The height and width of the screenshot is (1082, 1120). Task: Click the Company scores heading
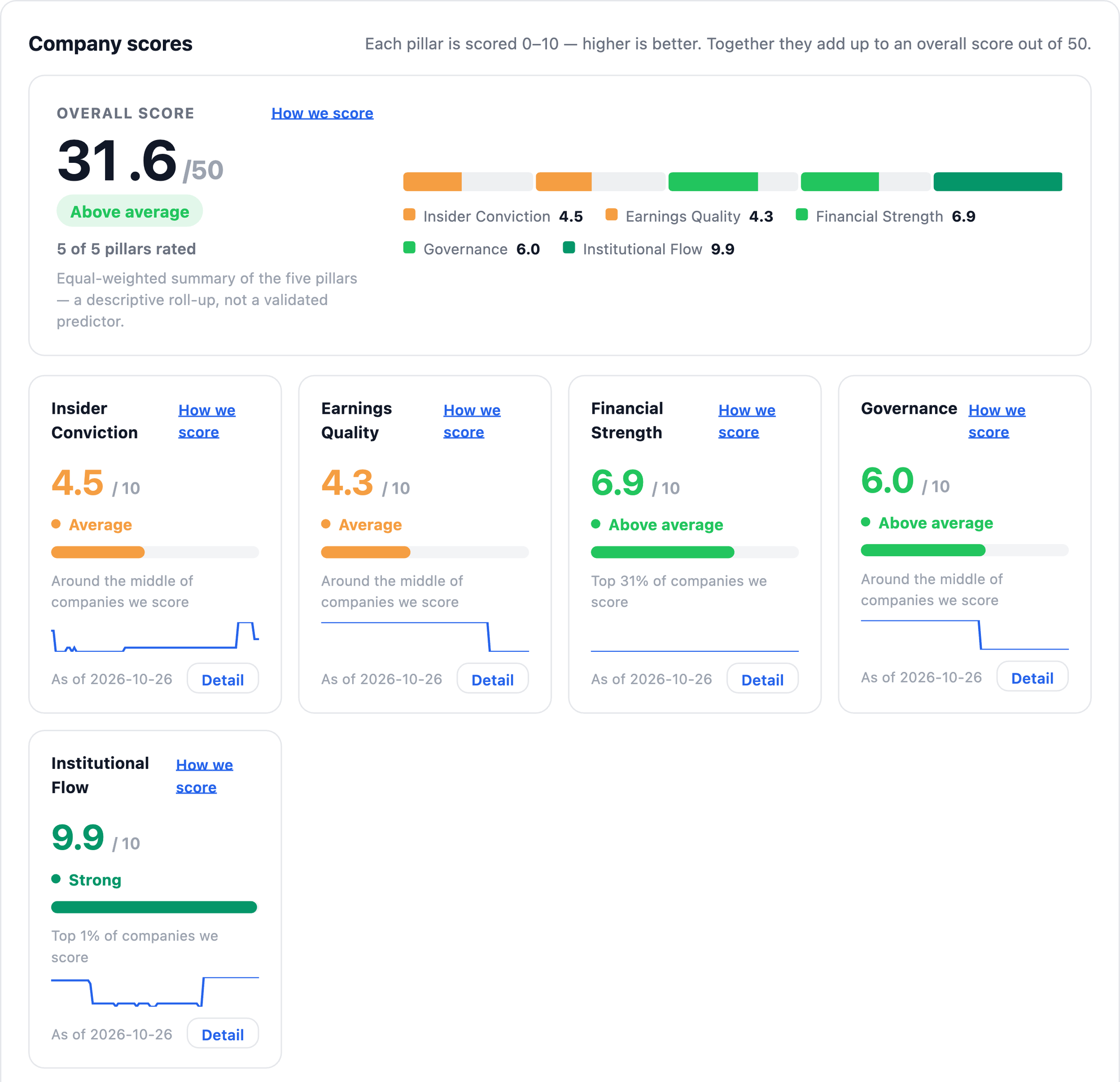[x=110, y=43]
